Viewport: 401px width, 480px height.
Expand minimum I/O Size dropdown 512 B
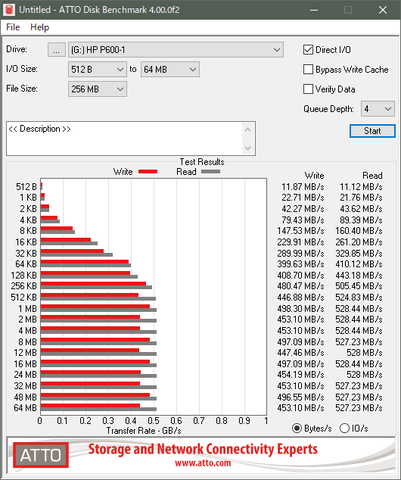(x=97, y=69)
